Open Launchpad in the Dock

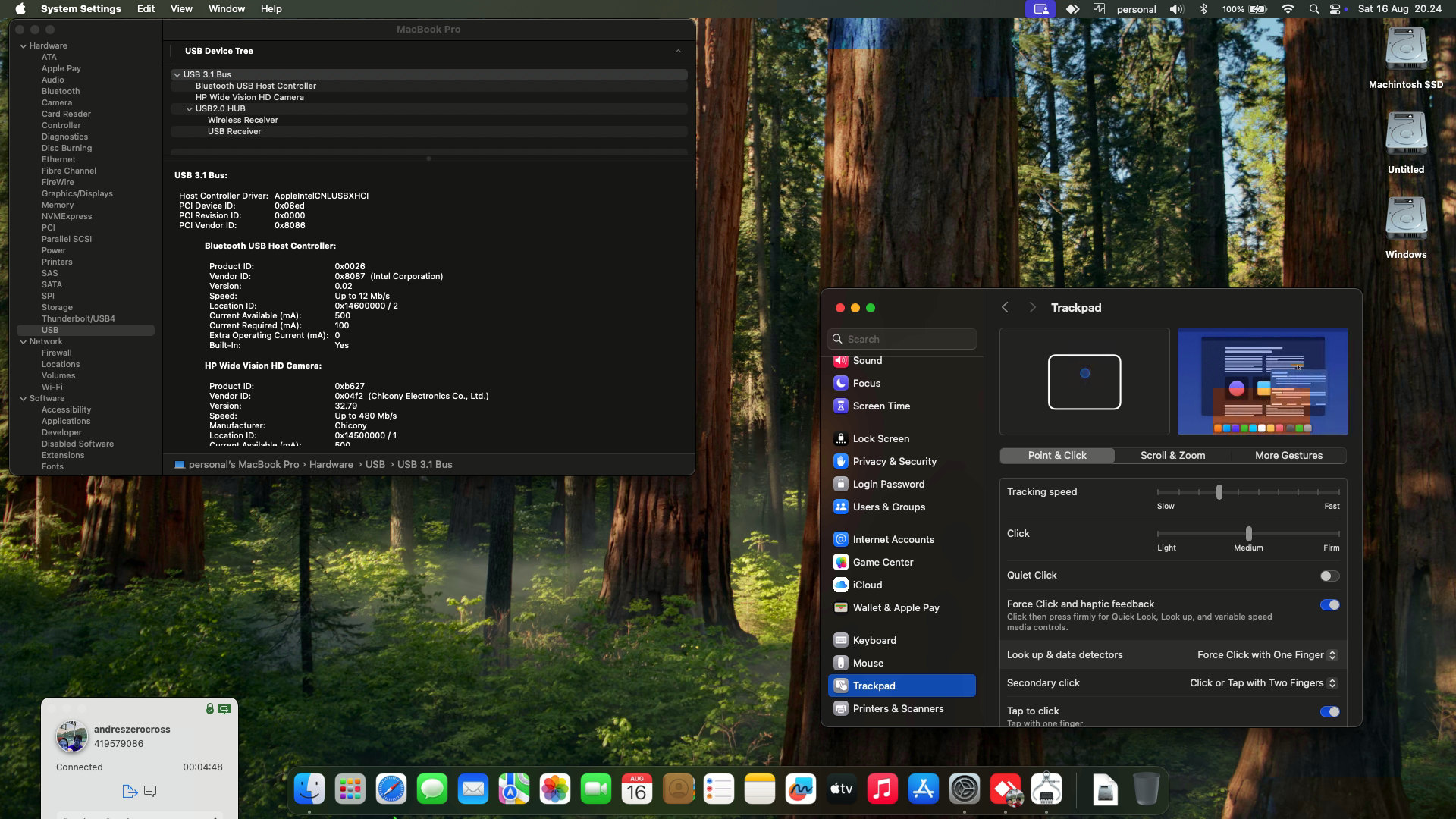[350, 789]
